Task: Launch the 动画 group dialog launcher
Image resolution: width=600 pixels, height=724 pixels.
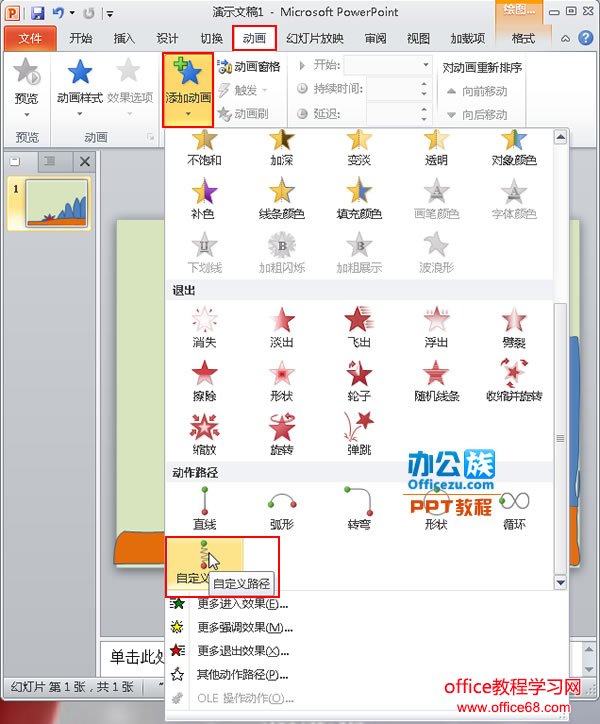Action: tap(150, 137)
